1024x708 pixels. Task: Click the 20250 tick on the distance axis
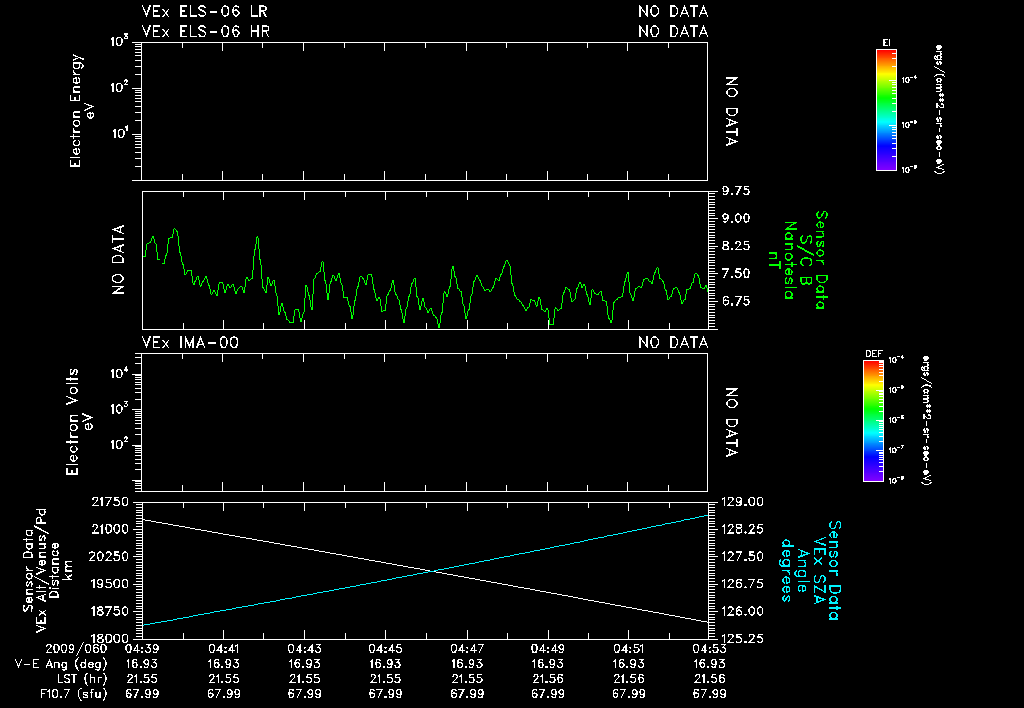pos(110,556)
